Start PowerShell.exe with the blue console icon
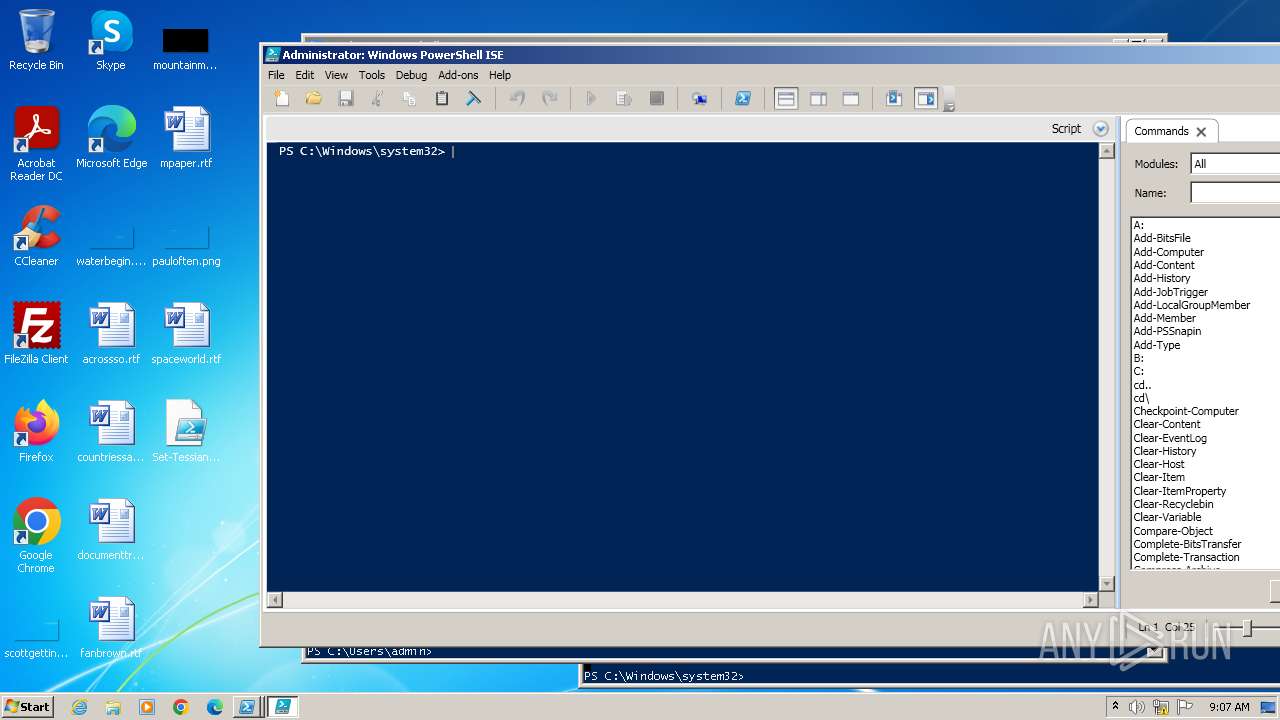Image resolution: width=1280 pixels, height=720 pixels. tap(743, 98)
